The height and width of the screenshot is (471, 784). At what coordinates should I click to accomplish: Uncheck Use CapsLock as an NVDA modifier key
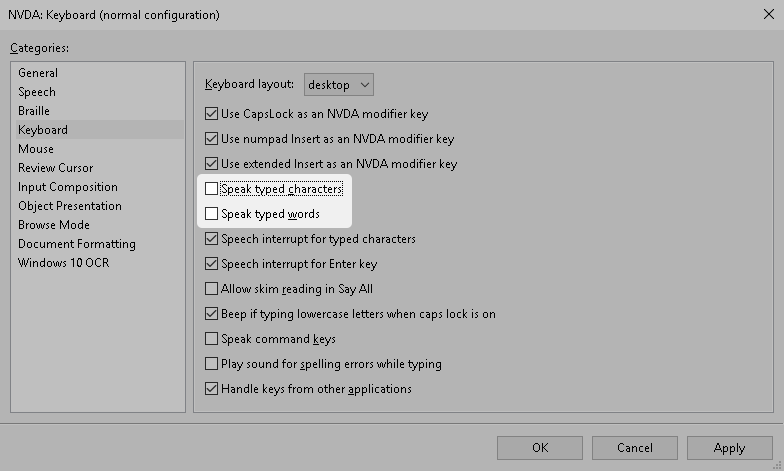[211, 114]
